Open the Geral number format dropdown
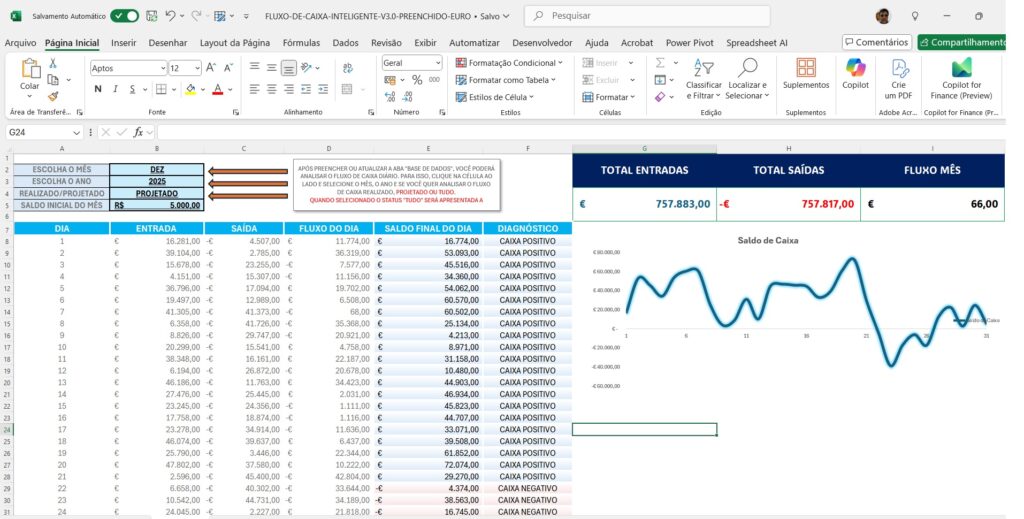 click(436, 62)
